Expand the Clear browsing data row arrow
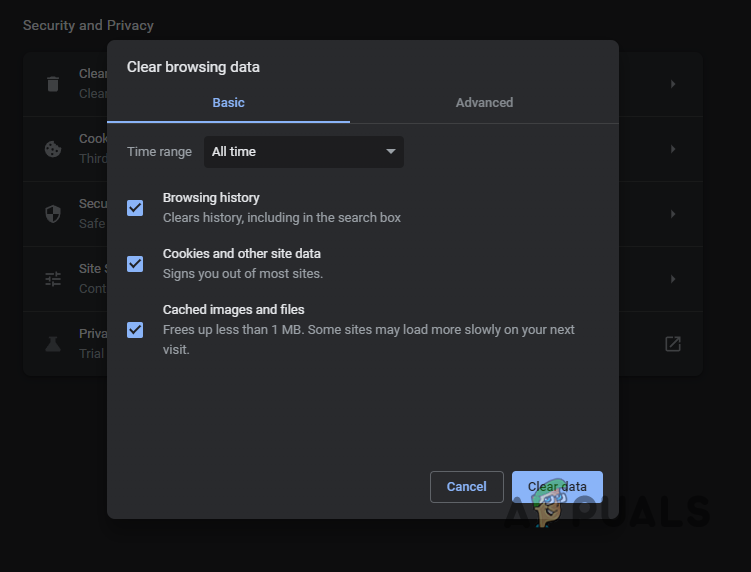The width and height of the screenshot is (751, 572). click(673, 84)
